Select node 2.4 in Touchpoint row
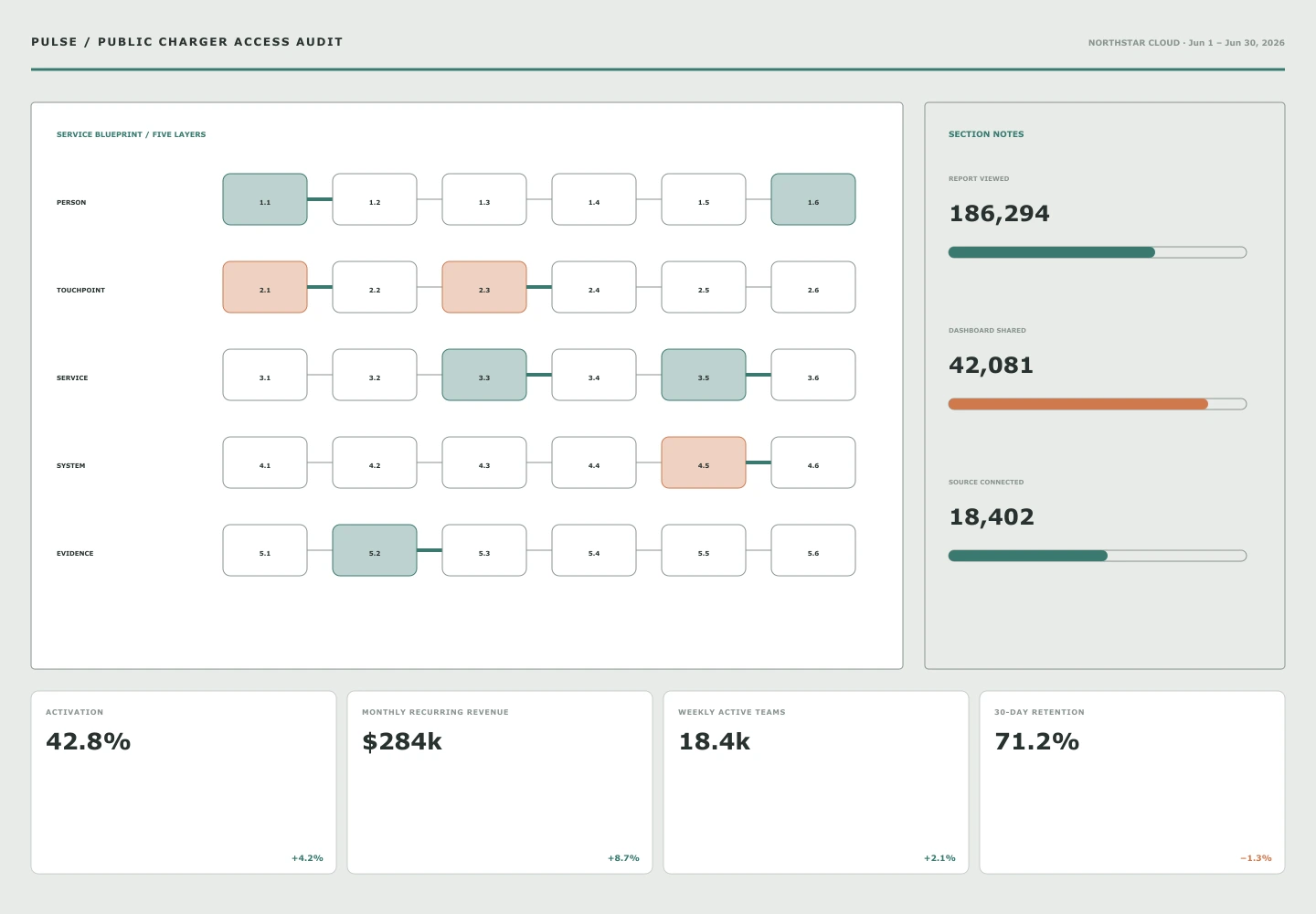This screenshot has width=1316, height=914. 594,287
